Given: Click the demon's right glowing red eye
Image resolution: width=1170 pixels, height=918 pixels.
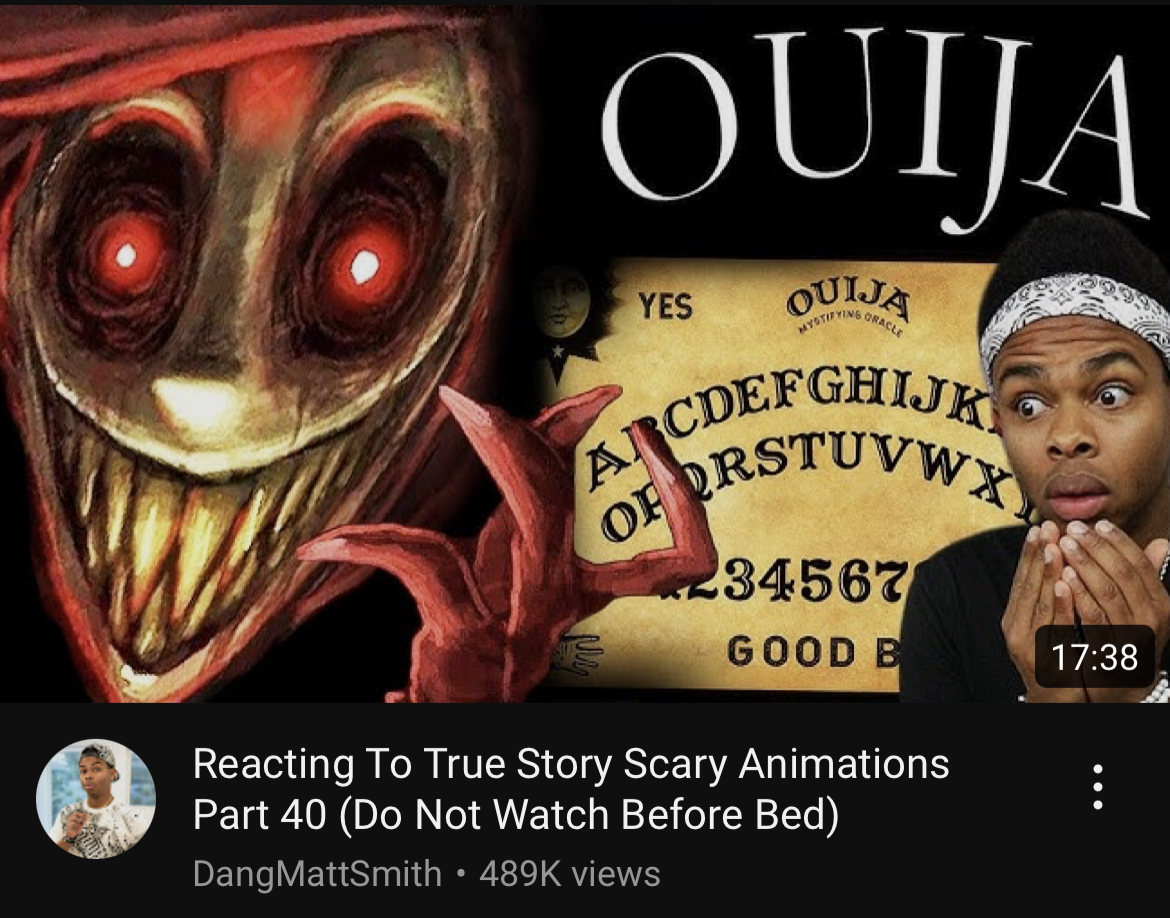Looking at the screenshot, I should 365,266.
